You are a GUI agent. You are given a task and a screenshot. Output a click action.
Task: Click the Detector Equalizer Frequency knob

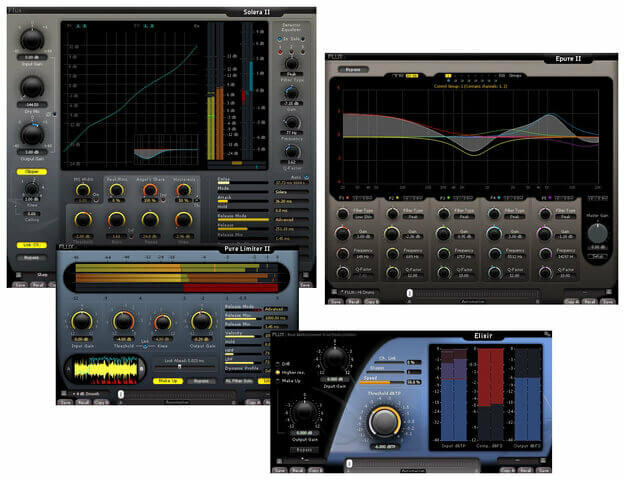click(x=291, y=122)
